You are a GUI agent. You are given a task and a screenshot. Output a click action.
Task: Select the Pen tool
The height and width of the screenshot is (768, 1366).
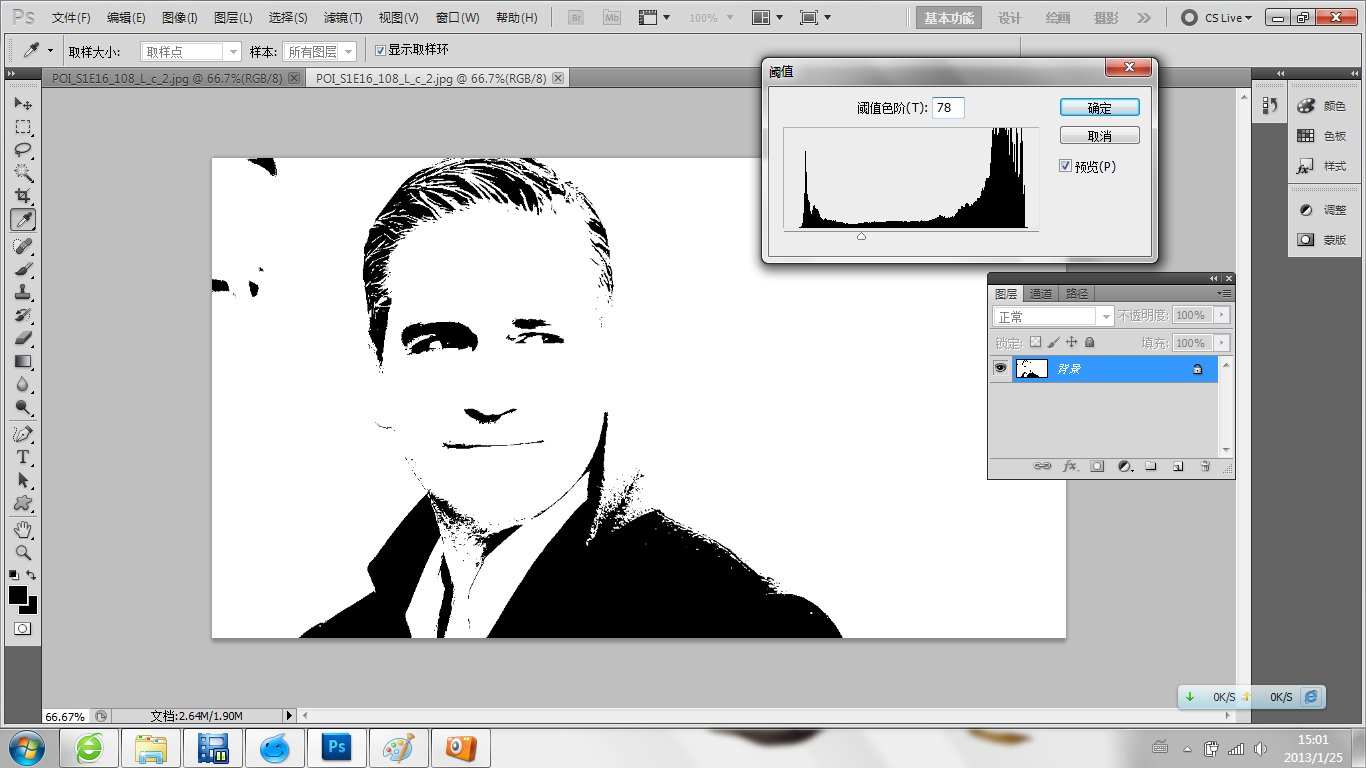[22, 434]
